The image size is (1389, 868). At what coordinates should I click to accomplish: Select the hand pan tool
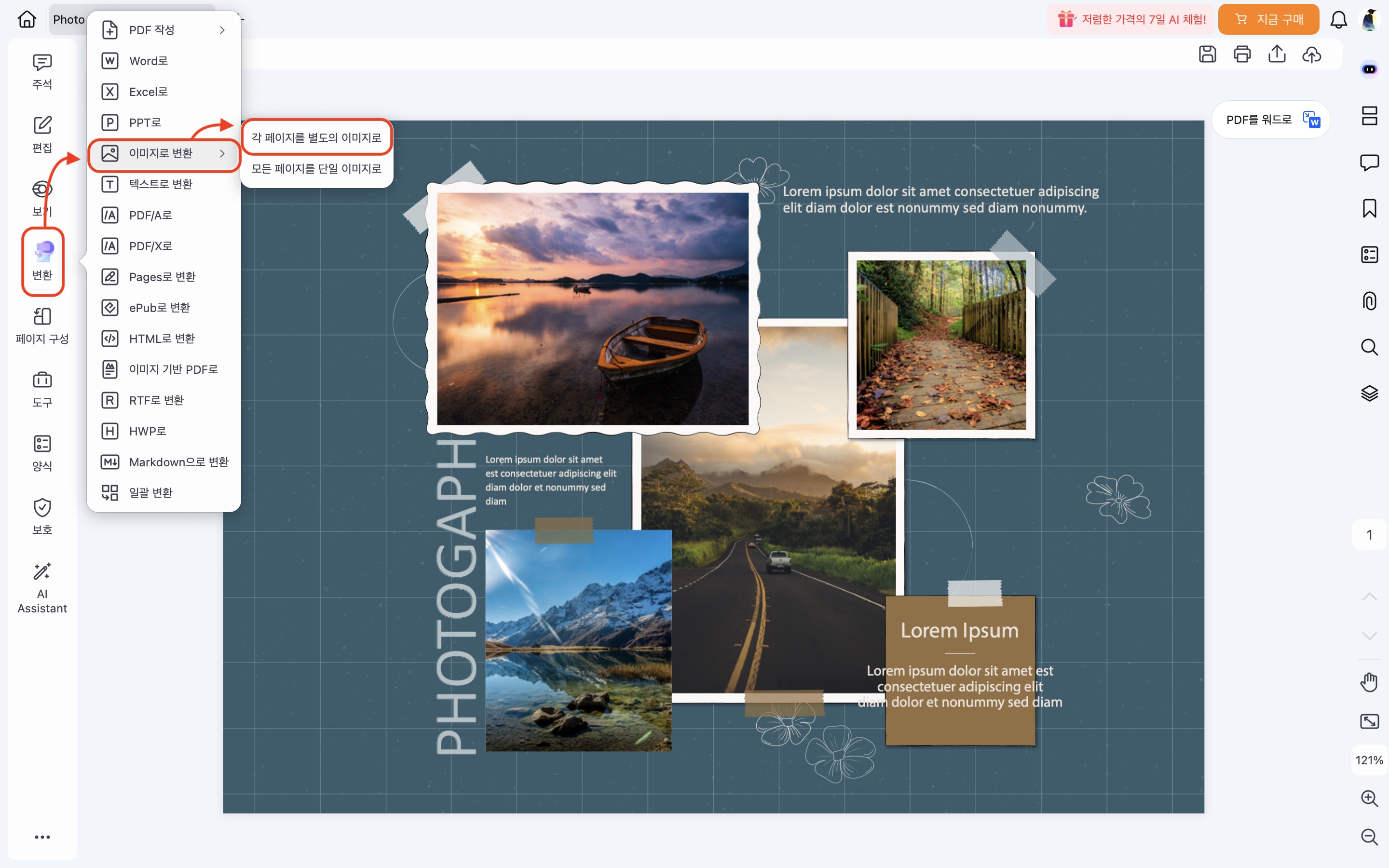pyautogui.click(x=1370, y=682)
